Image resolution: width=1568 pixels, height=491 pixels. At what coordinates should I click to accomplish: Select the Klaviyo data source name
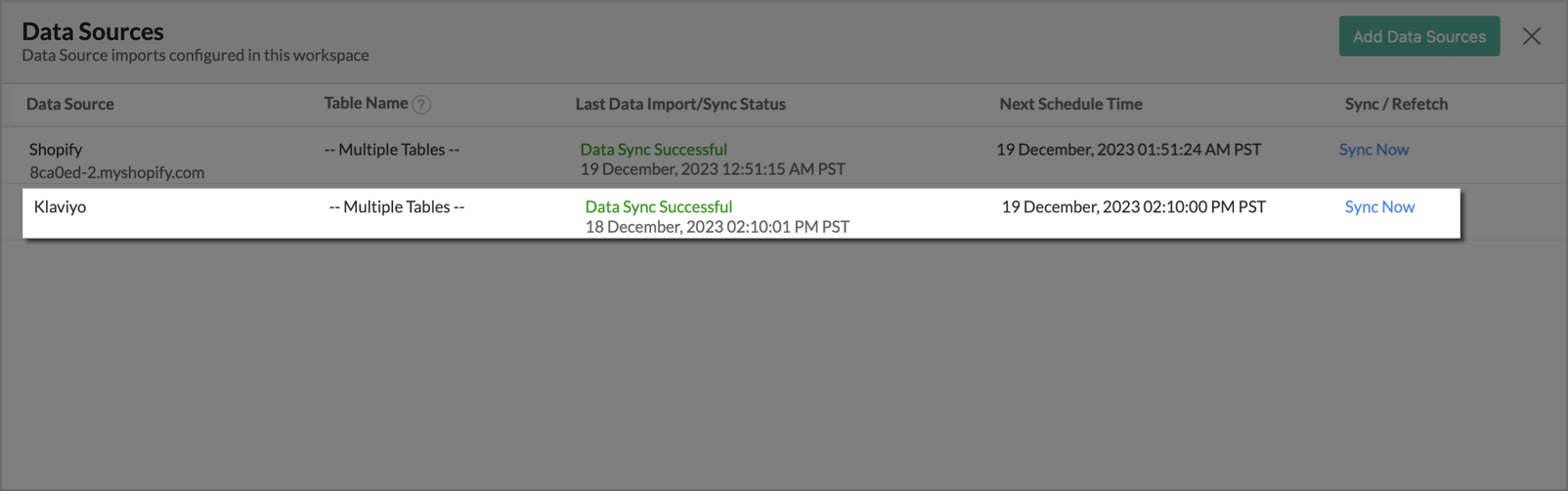60,206
